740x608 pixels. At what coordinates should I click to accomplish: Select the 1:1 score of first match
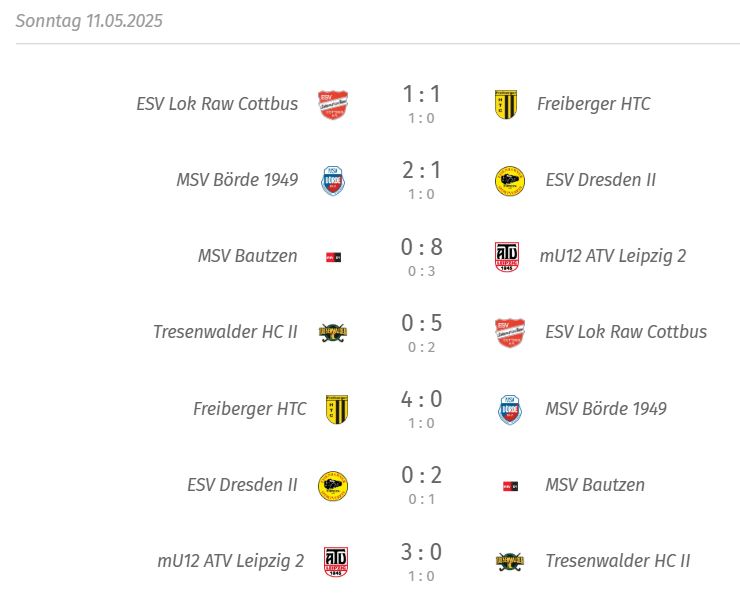pos(421,94)
